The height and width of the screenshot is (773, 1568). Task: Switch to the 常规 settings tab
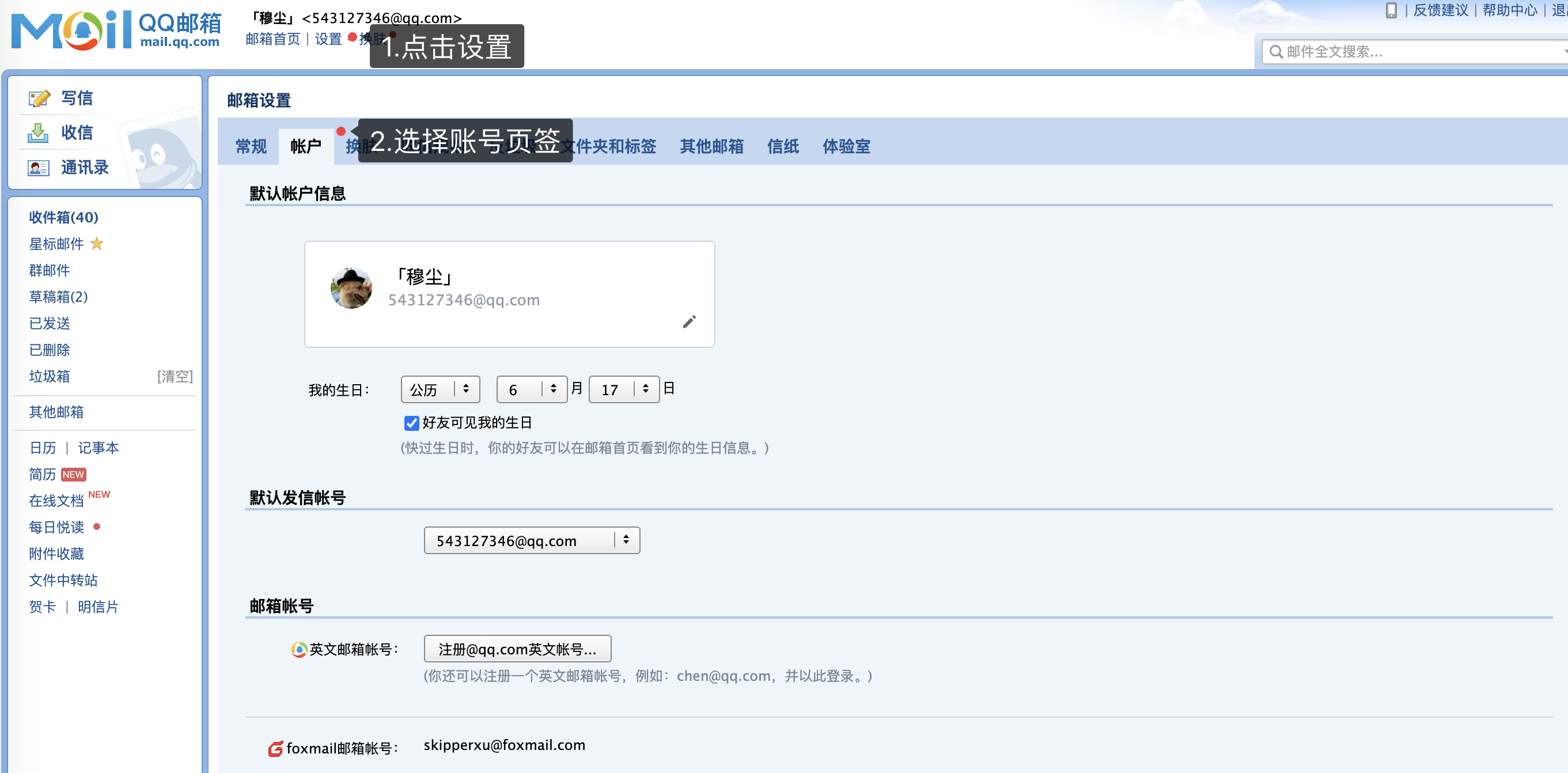250,146
